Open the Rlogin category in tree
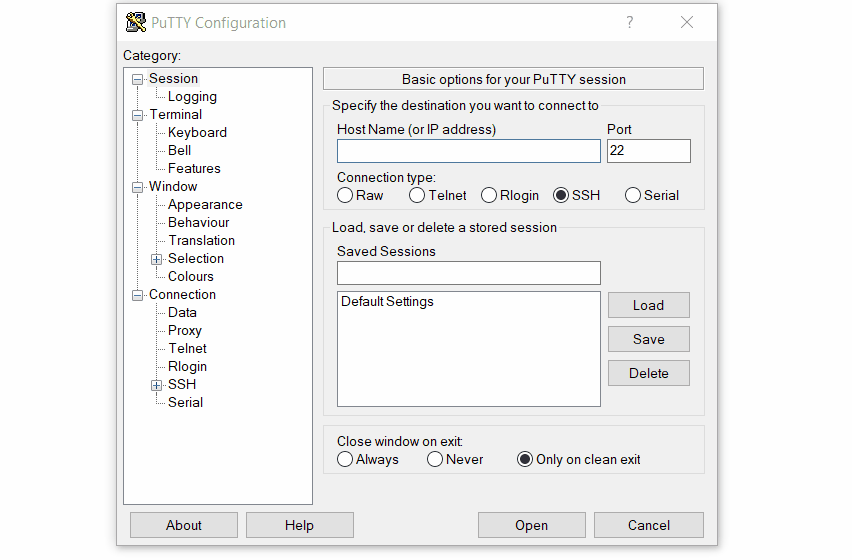The image size is (852, 560). coord(187,366)
